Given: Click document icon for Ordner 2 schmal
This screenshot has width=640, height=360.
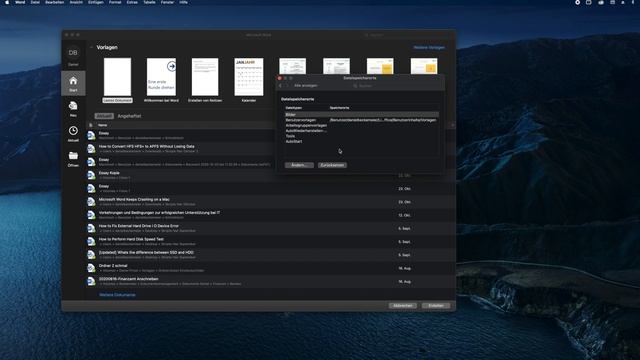Looking at the screenshot, I should (91, 268).
